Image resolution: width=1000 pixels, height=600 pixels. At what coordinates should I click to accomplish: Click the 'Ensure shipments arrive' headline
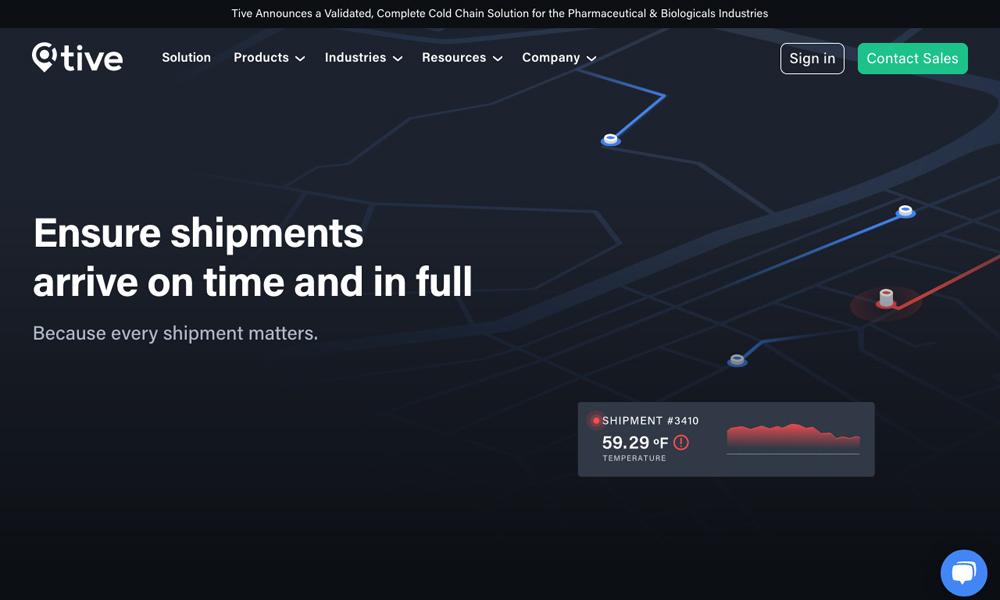252,257
